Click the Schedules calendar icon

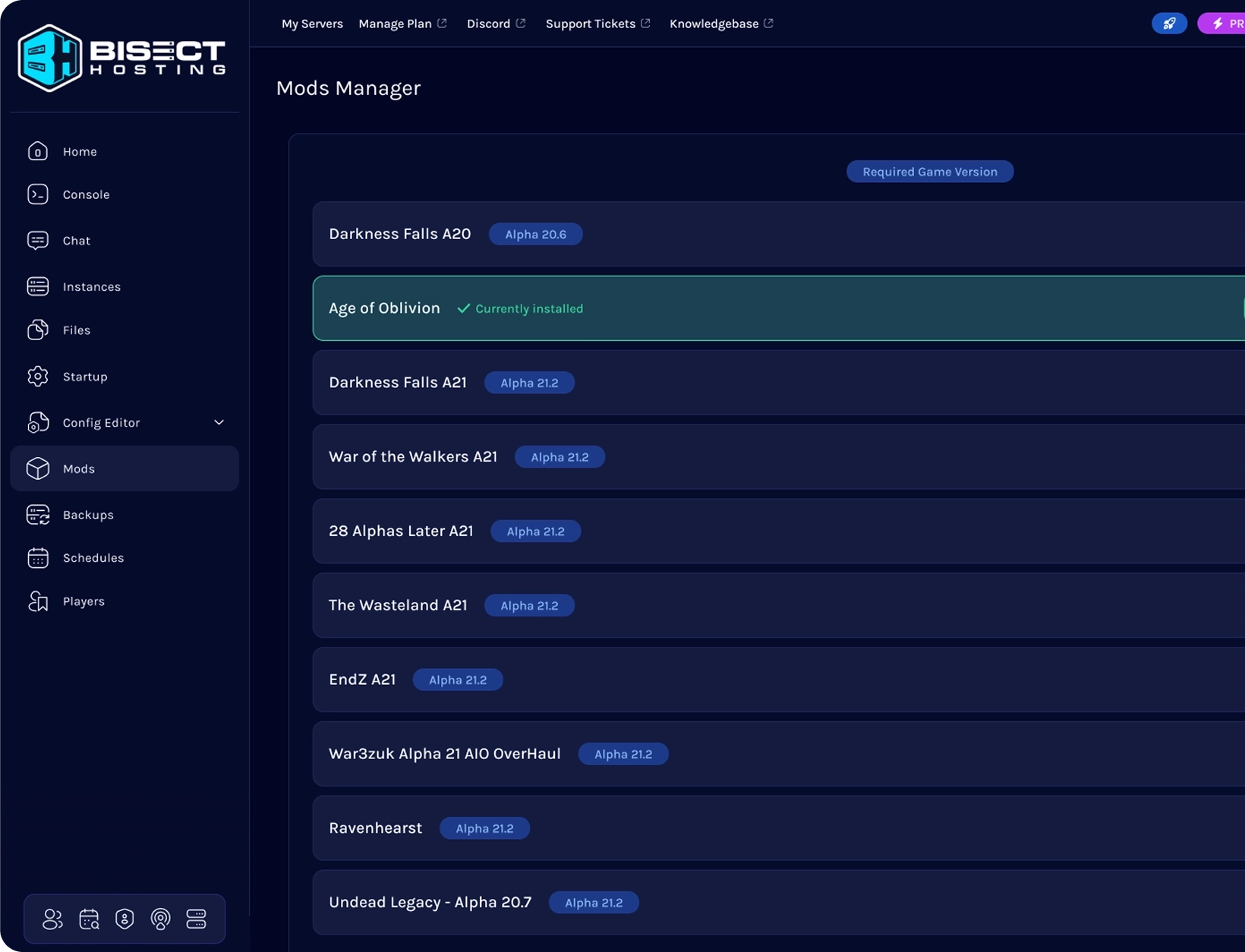coord(38,558)
